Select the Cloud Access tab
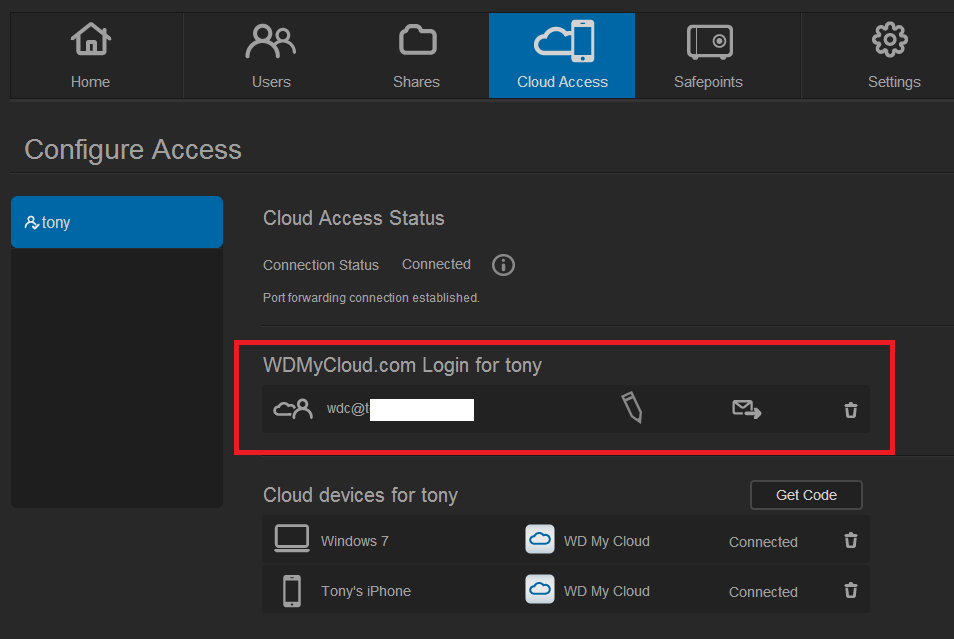 [562, 55]
